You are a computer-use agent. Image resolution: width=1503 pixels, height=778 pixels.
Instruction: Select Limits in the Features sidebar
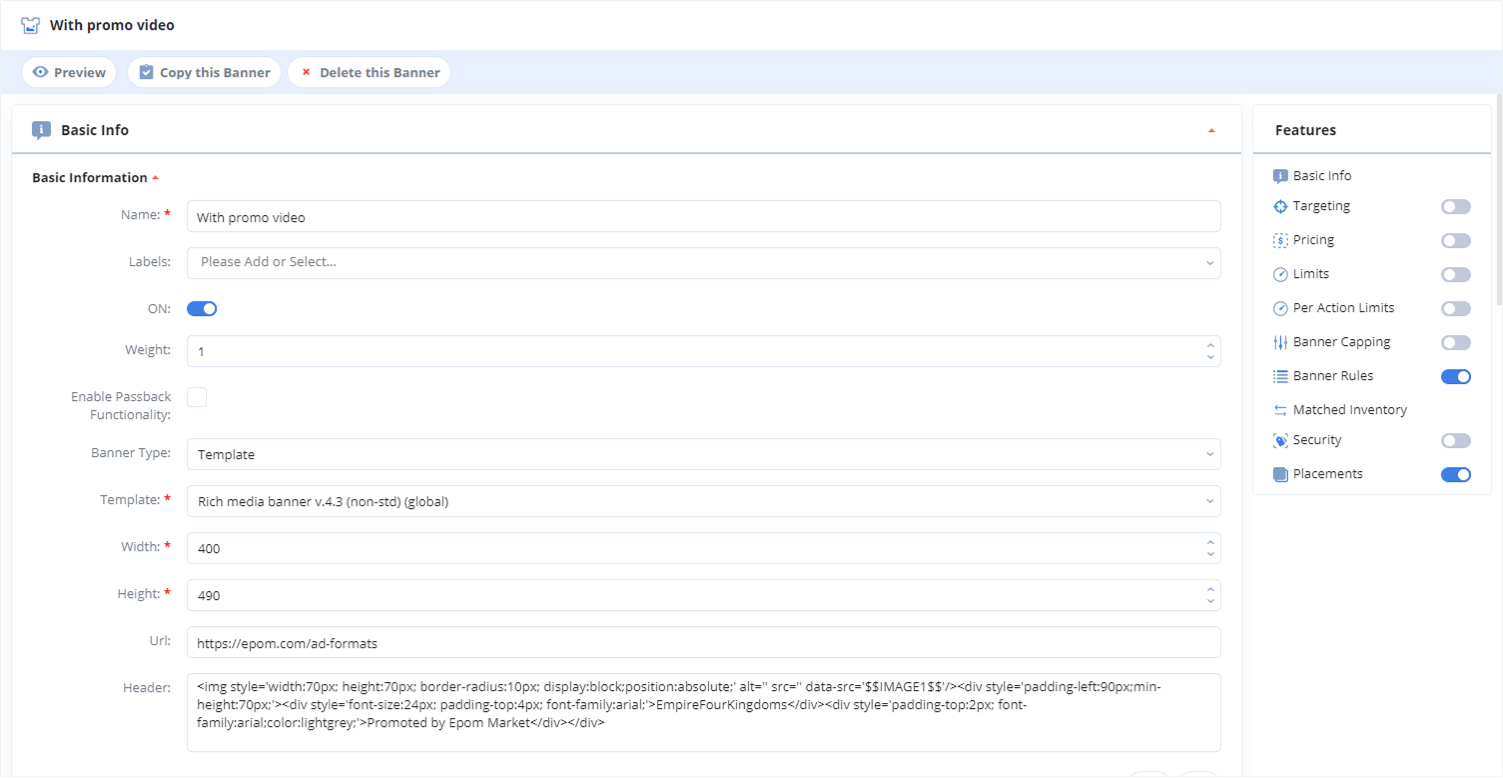[x=1313, y=273]
